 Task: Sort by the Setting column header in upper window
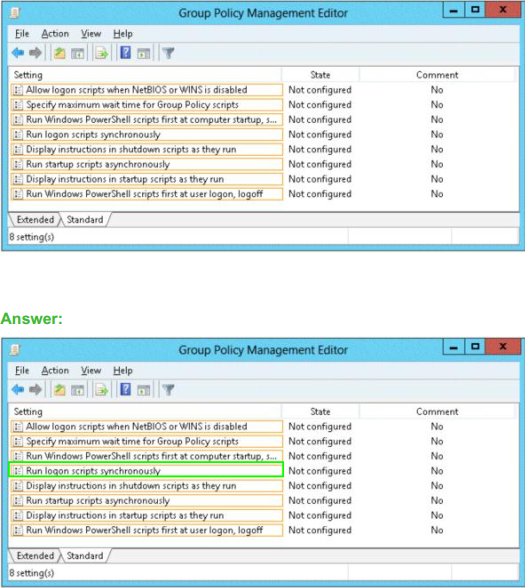(x=146, y=75)
